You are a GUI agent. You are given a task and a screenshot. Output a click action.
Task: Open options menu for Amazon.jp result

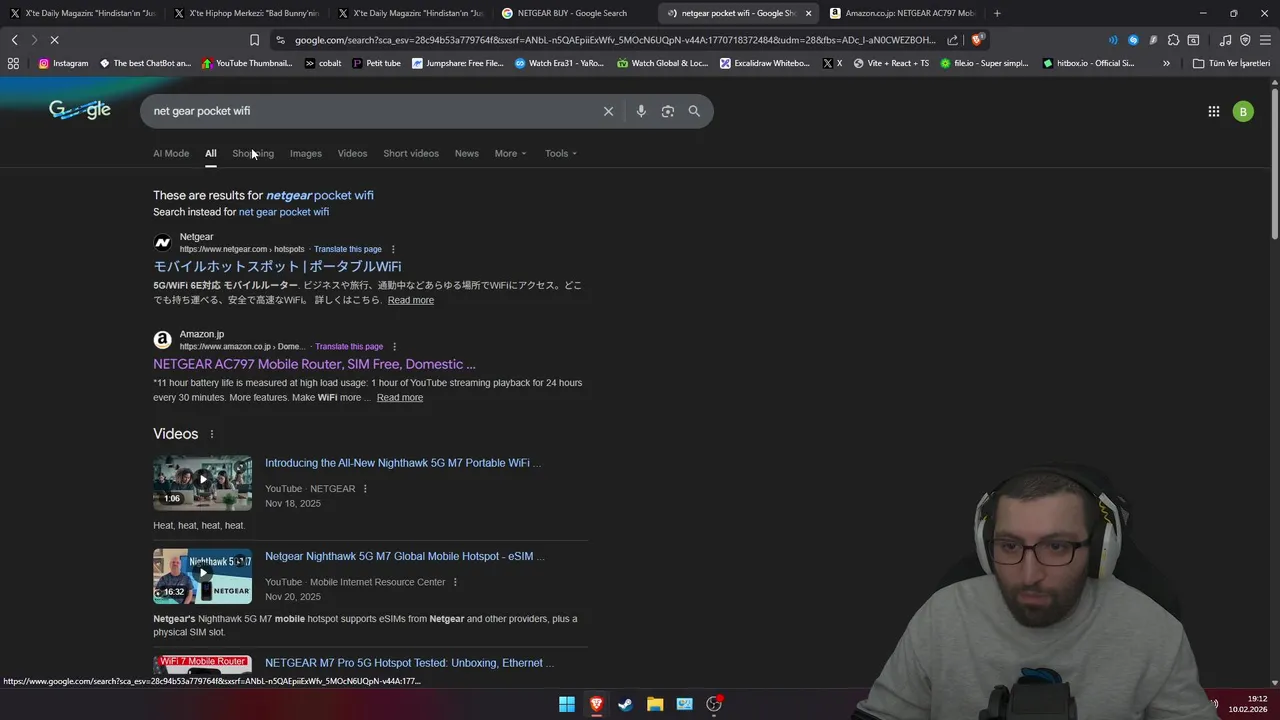coord(394,347)
